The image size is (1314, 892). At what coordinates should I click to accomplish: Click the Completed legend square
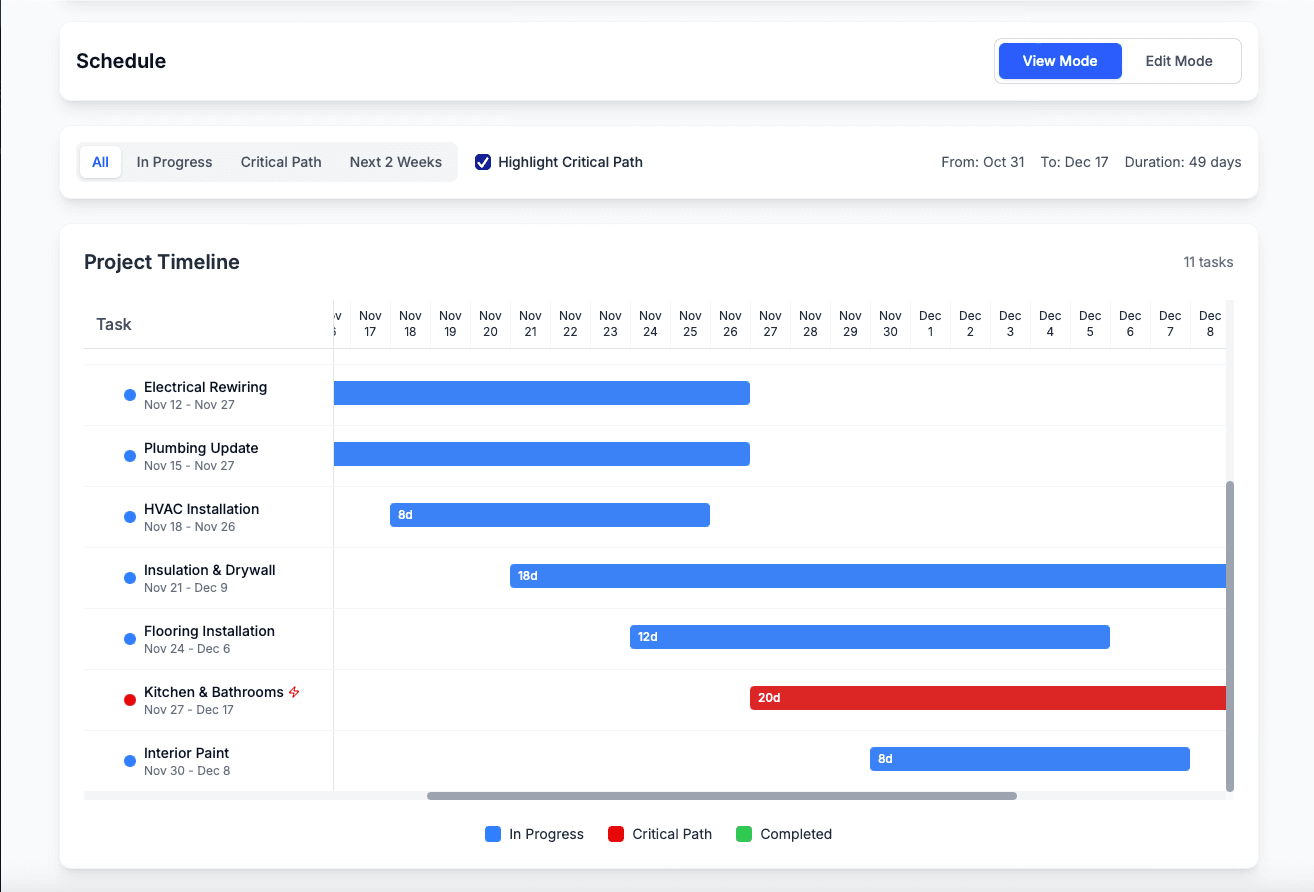pyautogui.click(x=743, y=833)
